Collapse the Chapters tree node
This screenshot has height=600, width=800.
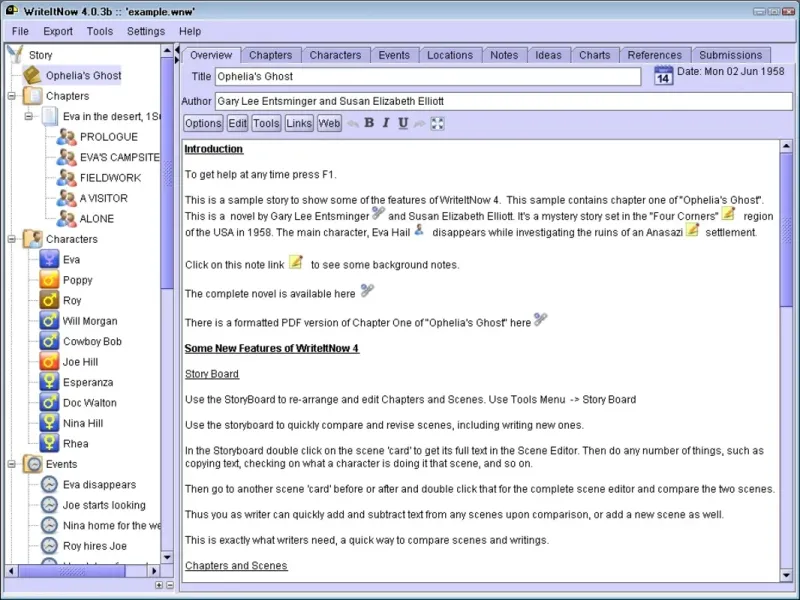(12, 96)
